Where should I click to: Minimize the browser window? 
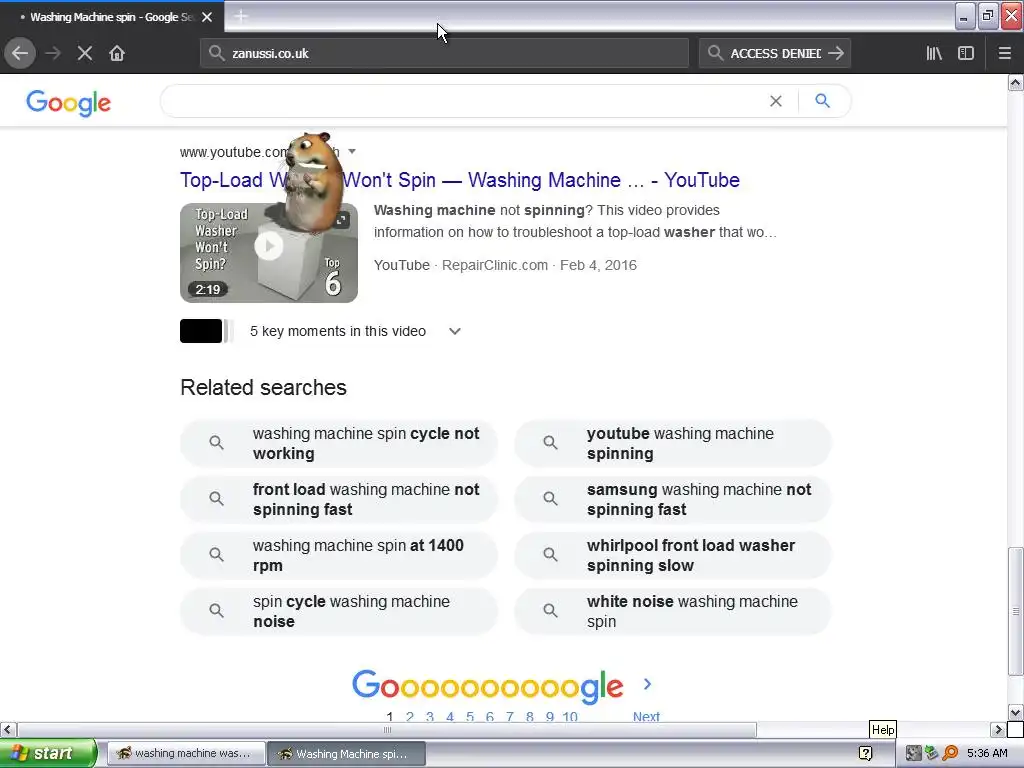pos(965,16)
